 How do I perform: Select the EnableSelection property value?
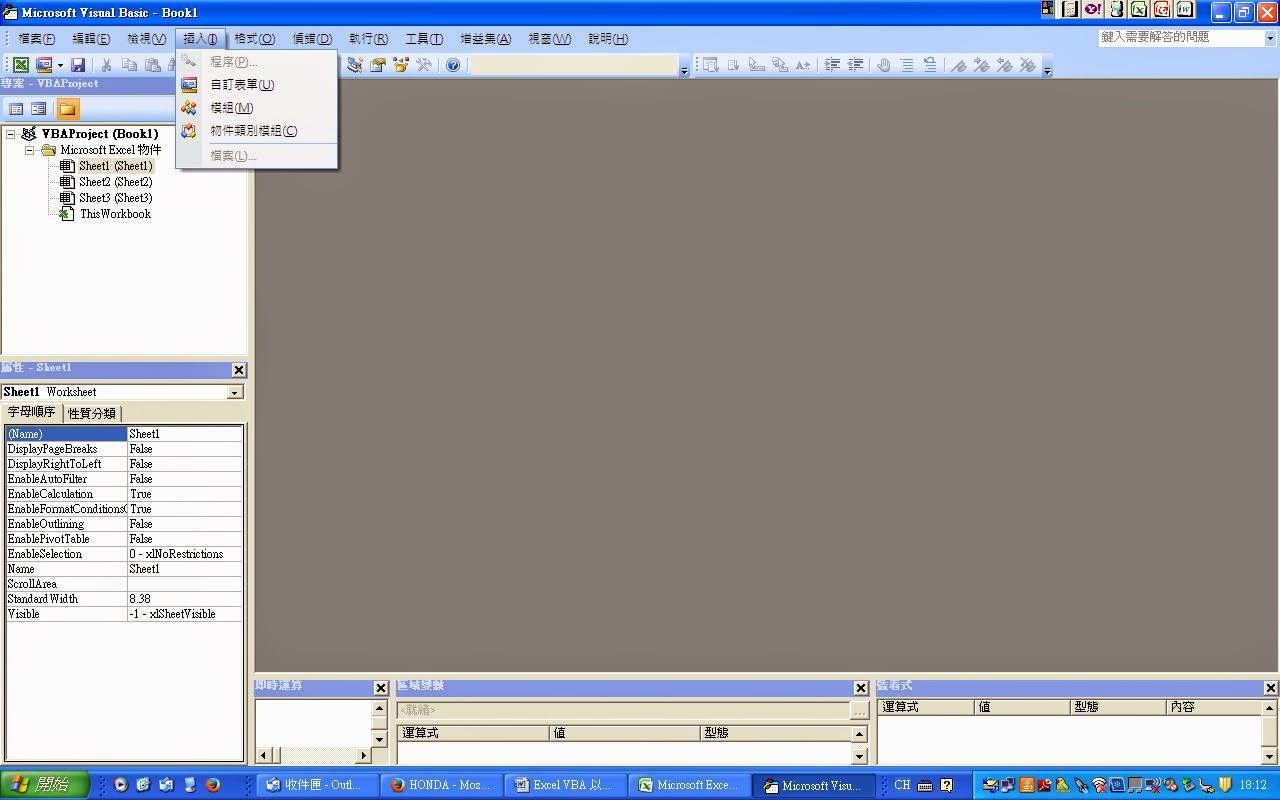click(x=184, y=554)
